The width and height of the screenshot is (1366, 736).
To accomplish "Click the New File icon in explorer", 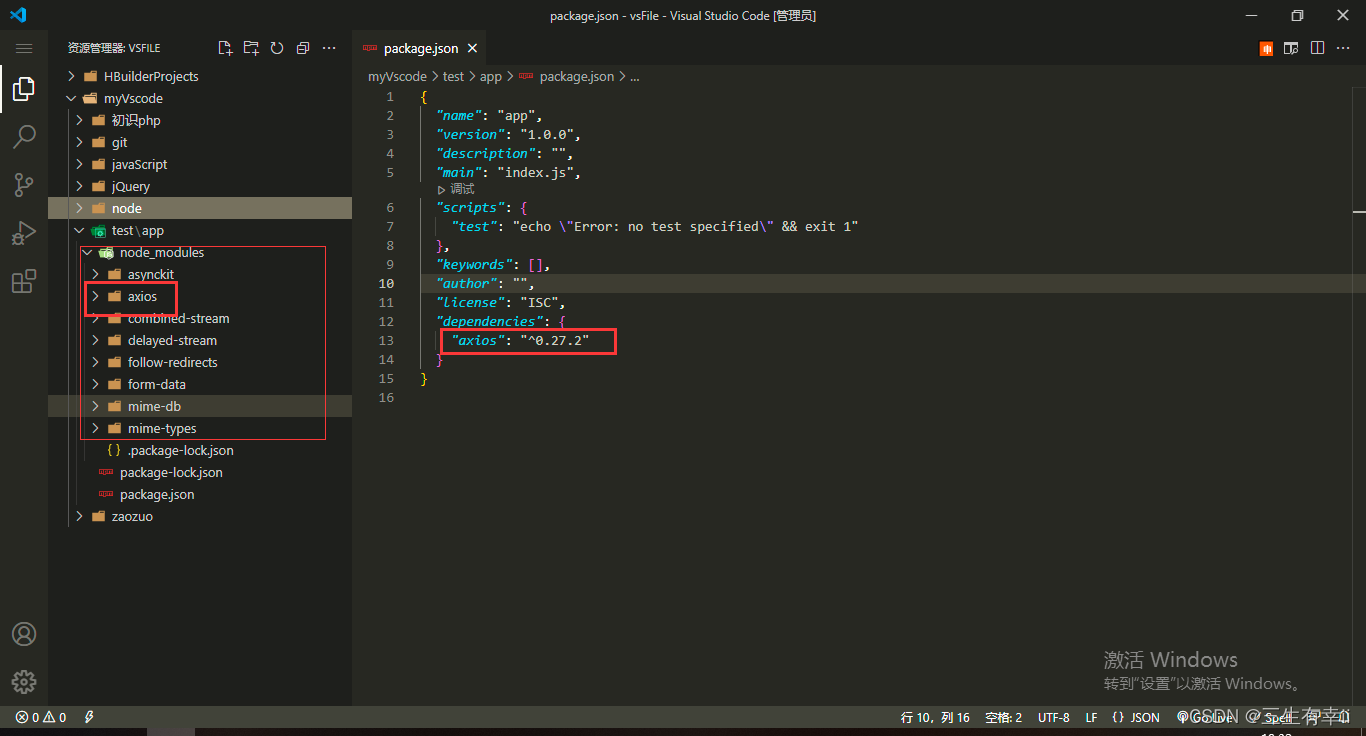I will coord(225,48).
